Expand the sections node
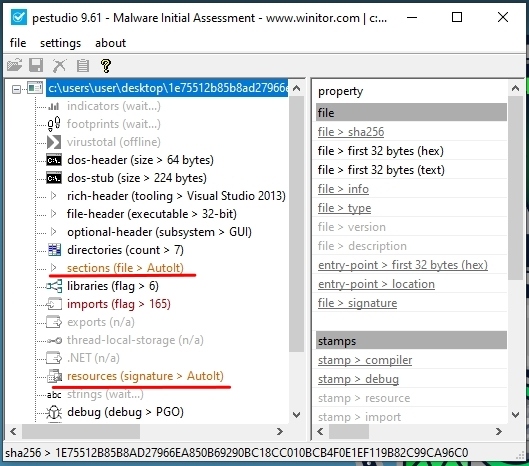 pos(53,268)
